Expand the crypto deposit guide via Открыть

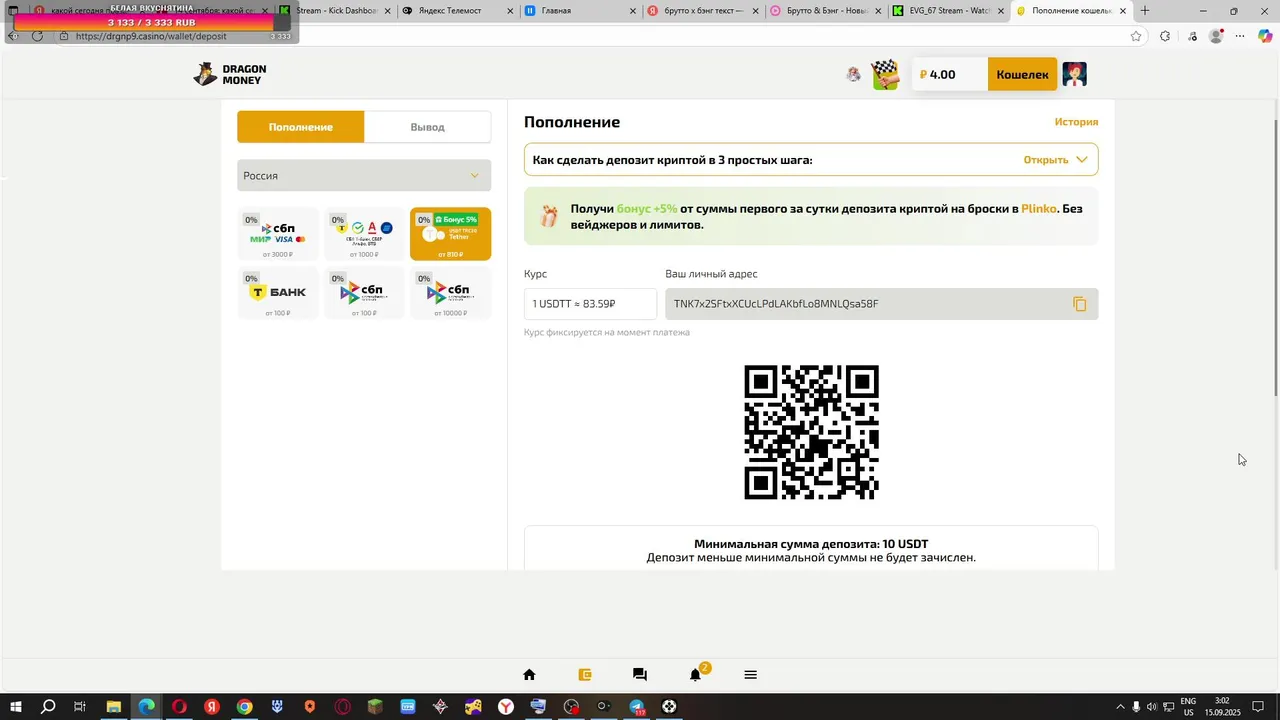tap(1055, 160)
